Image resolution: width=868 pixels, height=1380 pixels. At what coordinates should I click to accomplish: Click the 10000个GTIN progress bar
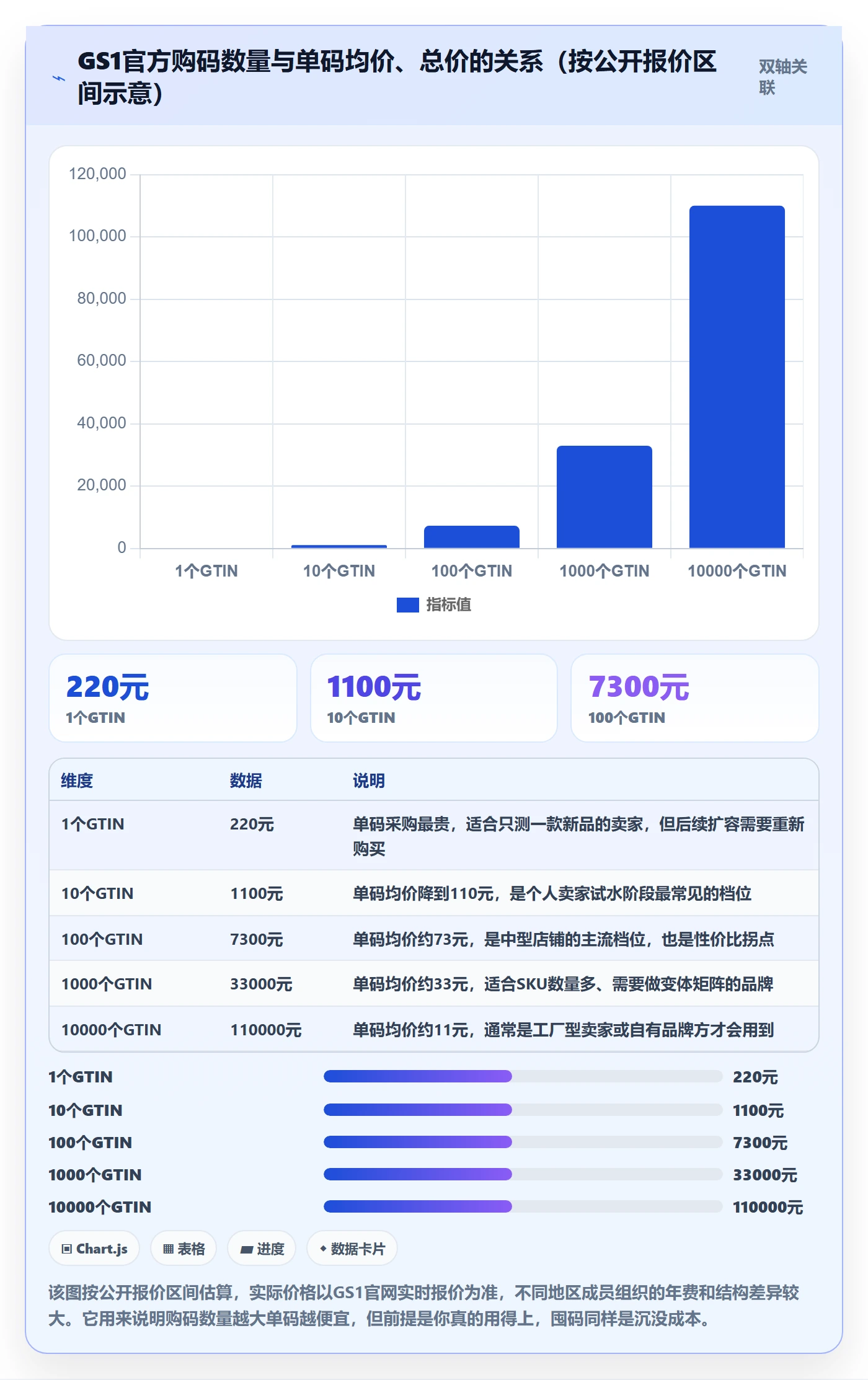(523, 1206)
